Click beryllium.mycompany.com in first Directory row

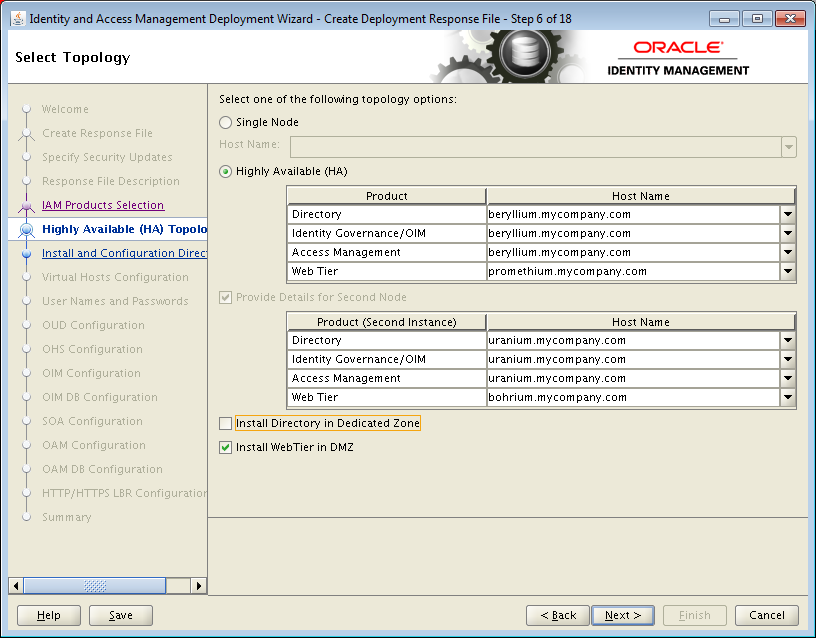[x=633, y=214]
